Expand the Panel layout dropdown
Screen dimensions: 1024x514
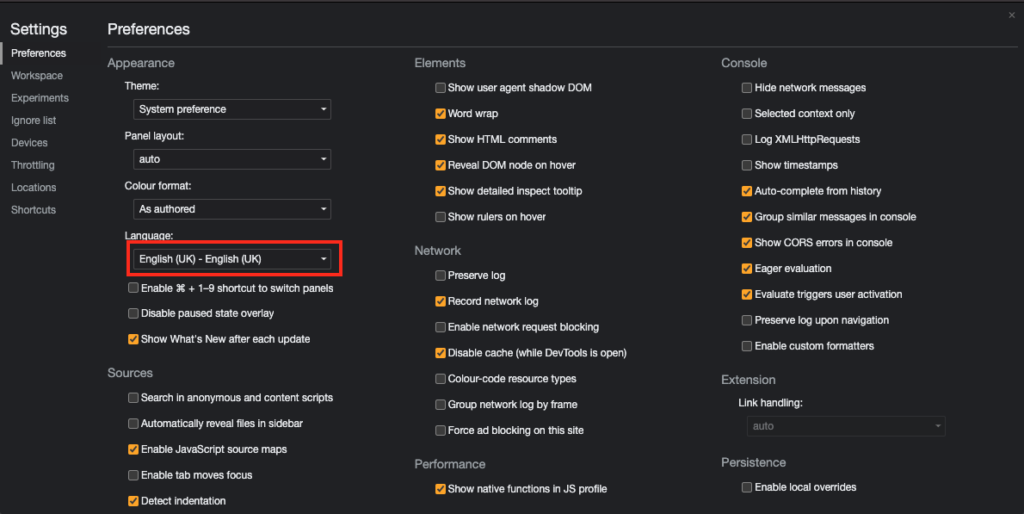click(x=232, y=159)
